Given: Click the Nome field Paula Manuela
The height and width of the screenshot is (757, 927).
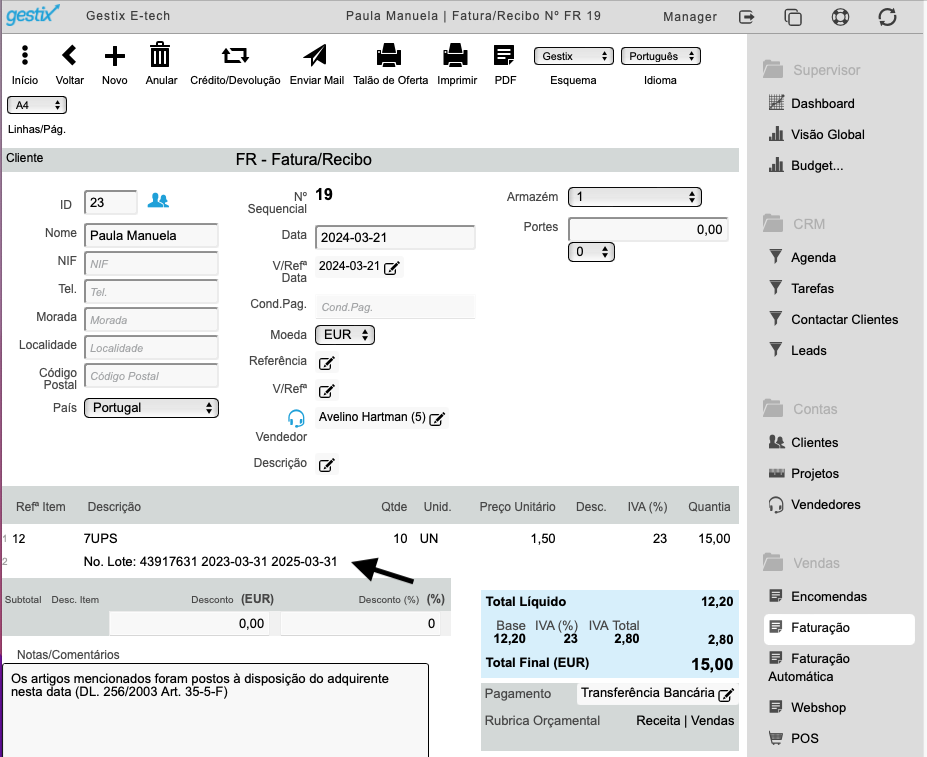Looking at the screenshot, I should click(x=151, y=235).
